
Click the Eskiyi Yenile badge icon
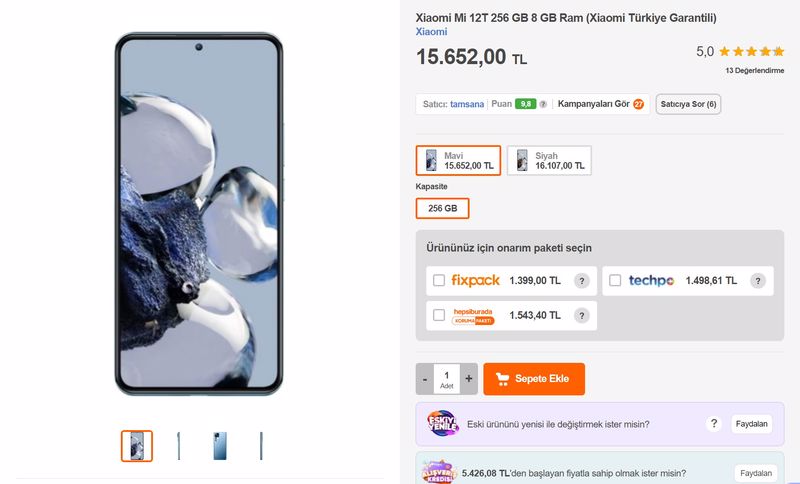point(443,424)
